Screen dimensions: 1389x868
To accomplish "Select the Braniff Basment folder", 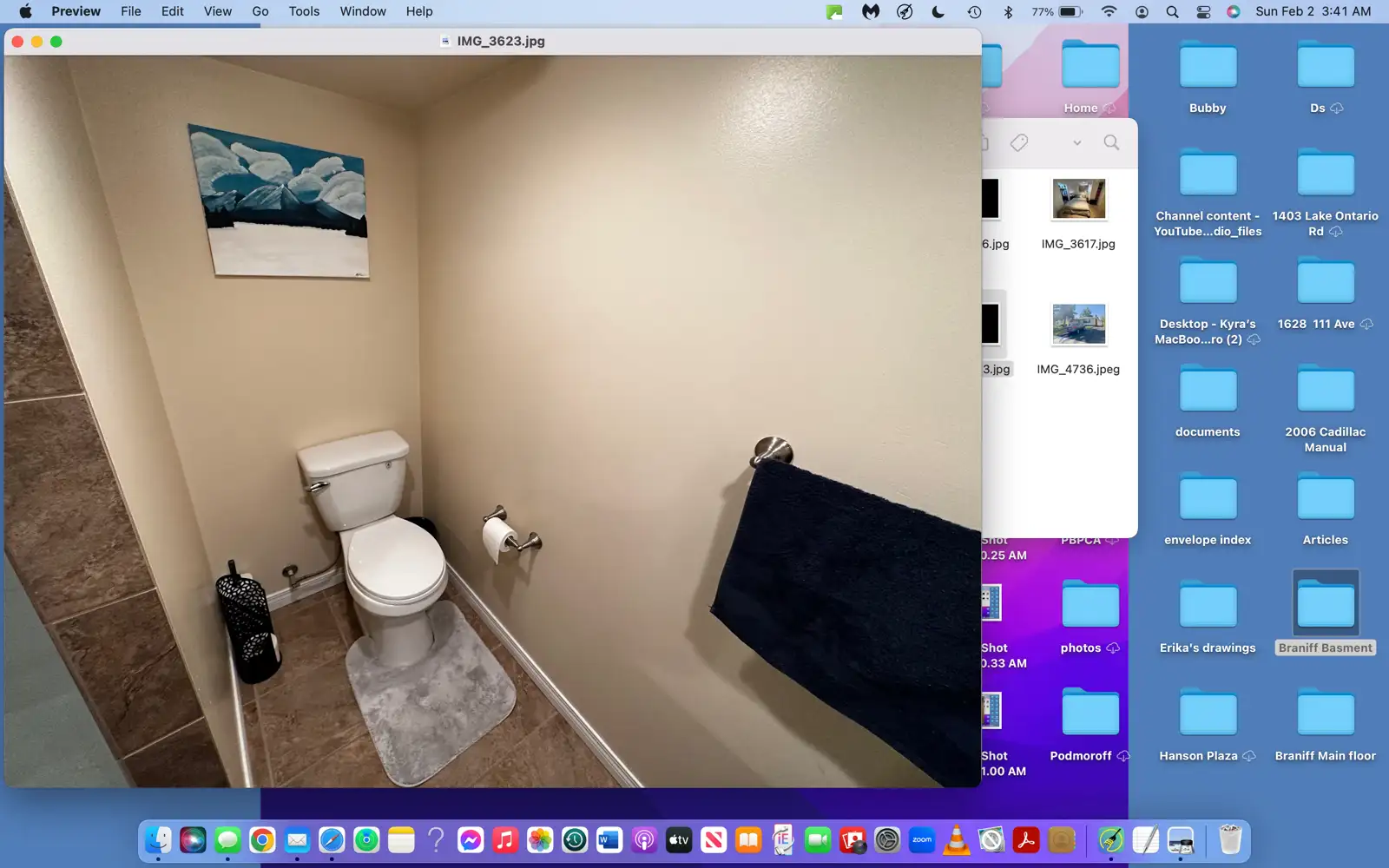I will pyautogui.click(x=1326, y=614).
